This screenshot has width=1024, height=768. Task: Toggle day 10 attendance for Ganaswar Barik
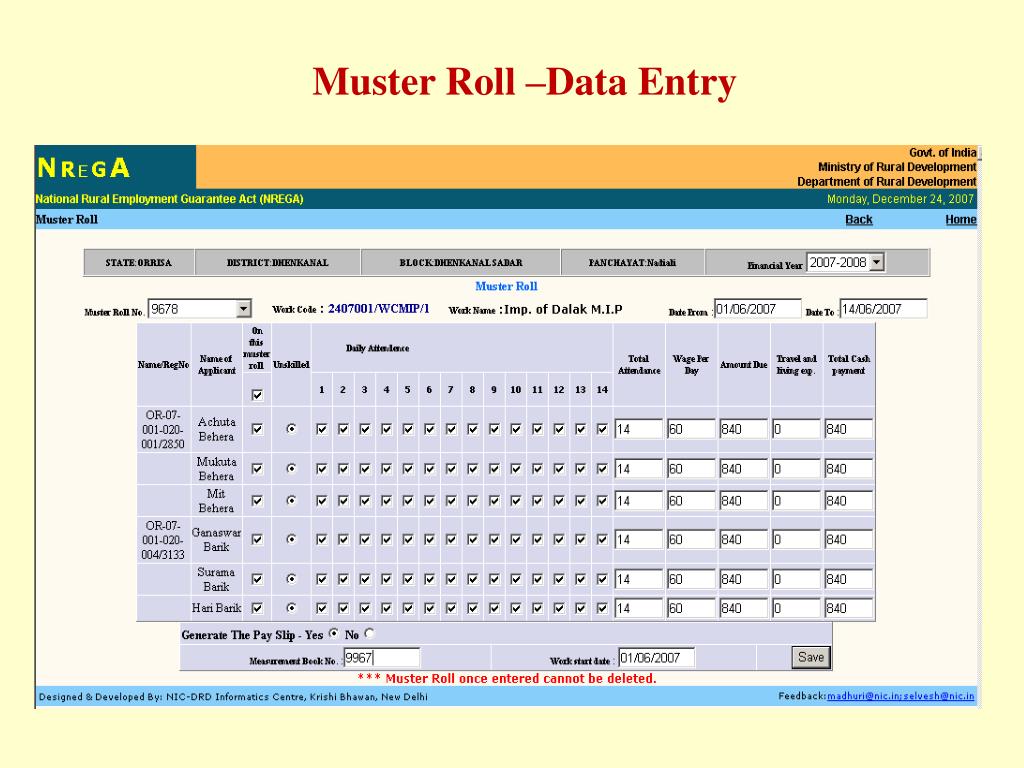coord(515,539)
